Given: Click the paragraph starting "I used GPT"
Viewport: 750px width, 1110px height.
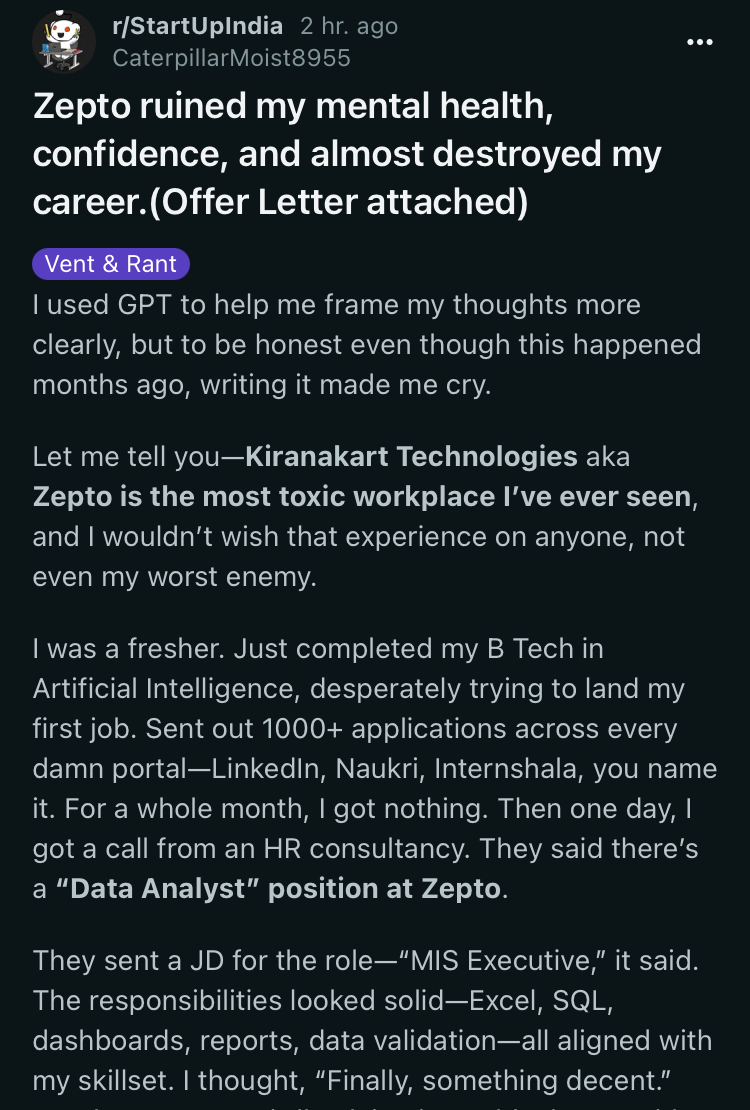Looking at the screenshot, I should (366, 344).
